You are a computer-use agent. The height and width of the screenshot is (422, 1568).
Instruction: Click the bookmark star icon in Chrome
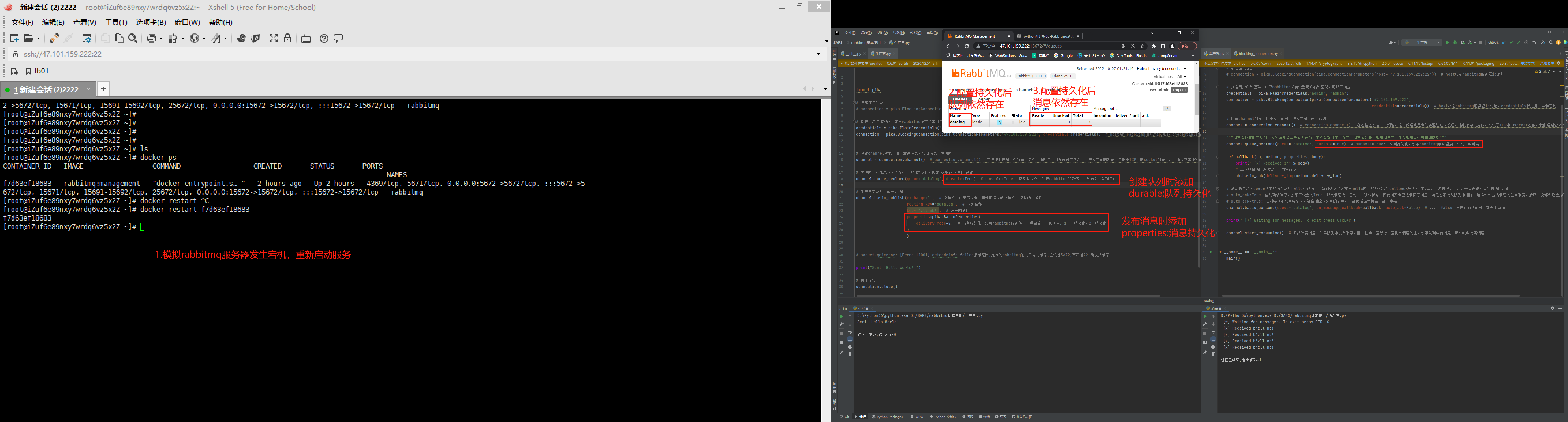(x=1143, y=46)
